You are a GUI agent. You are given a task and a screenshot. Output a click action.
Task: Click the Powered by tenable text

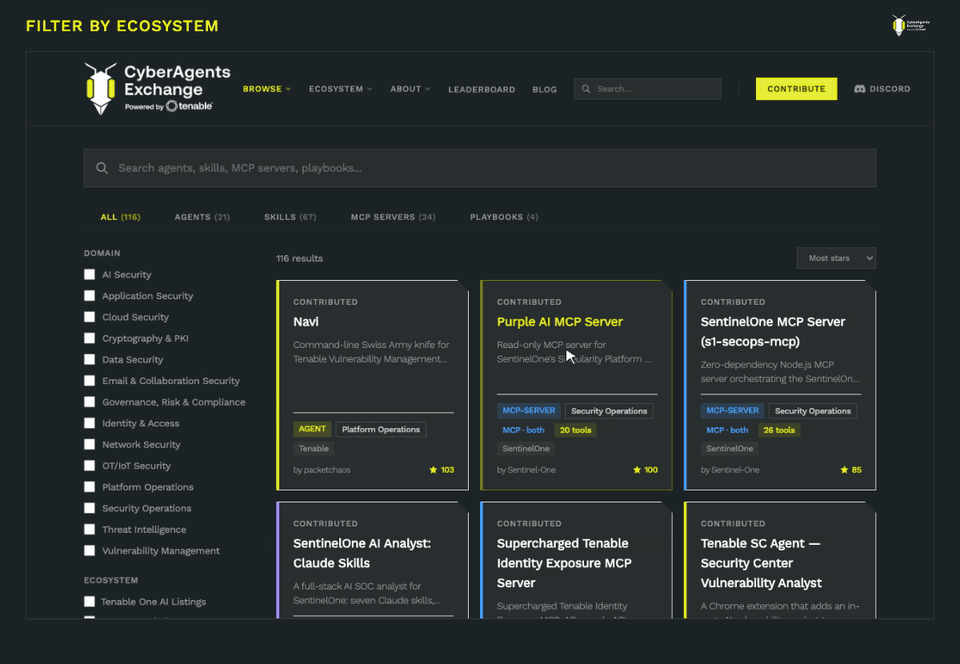click(x=168, y=106)
